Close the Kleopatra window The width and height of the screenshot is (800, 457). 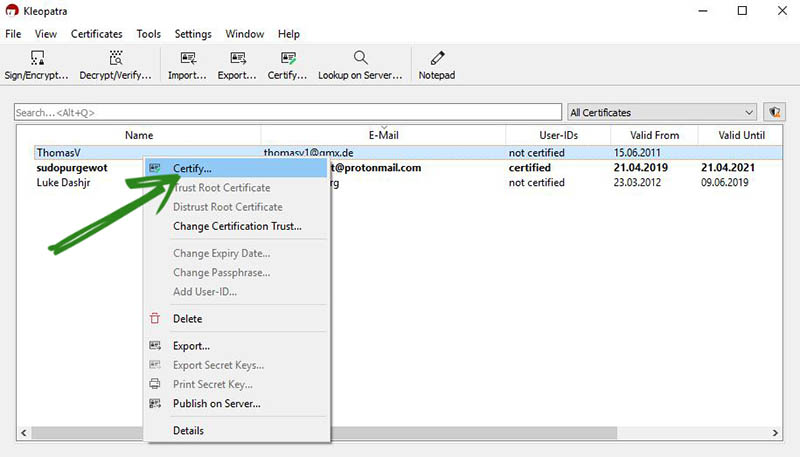coord(782,11)
